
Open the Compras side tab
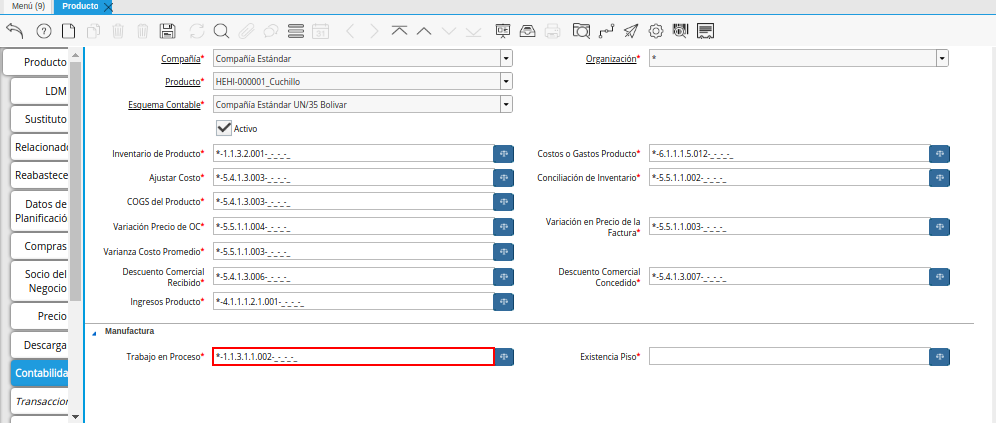click(39, 246)
